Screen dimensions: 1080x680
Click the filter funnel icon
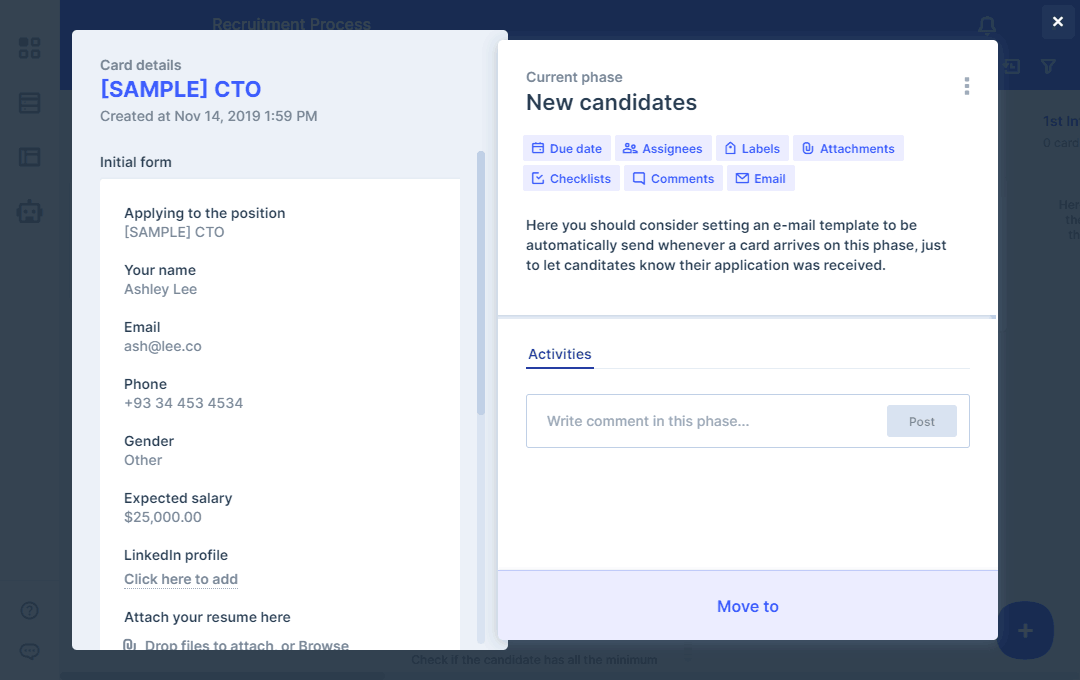(1048, 66)
